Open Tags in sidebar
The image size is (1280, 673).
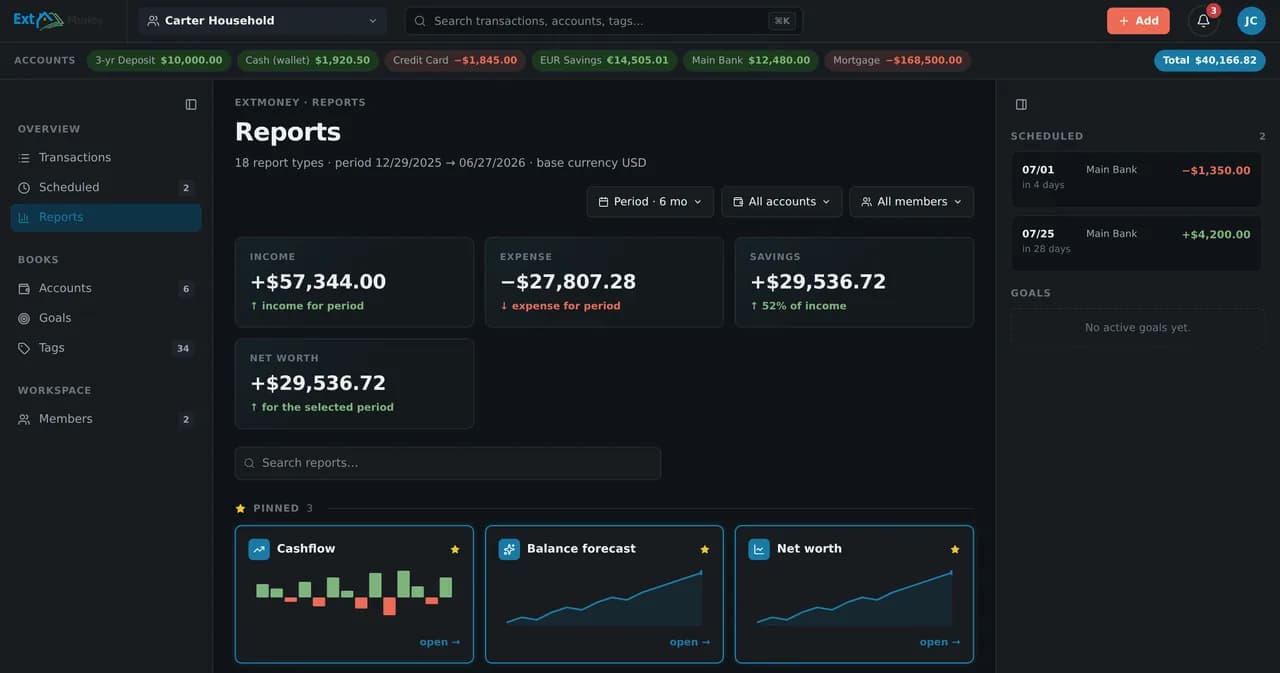click(x=106, y=348)
